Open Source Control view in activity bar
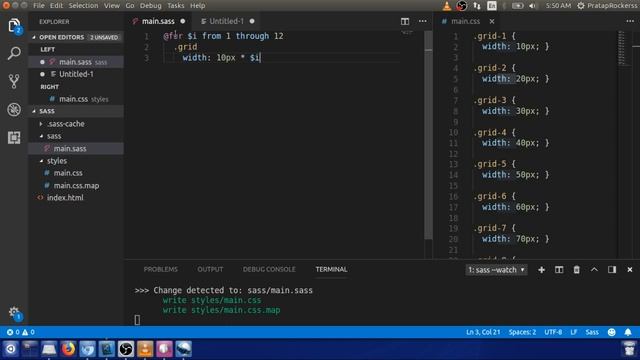Viewport: 640px width, 360px height. tap(14, 81)
